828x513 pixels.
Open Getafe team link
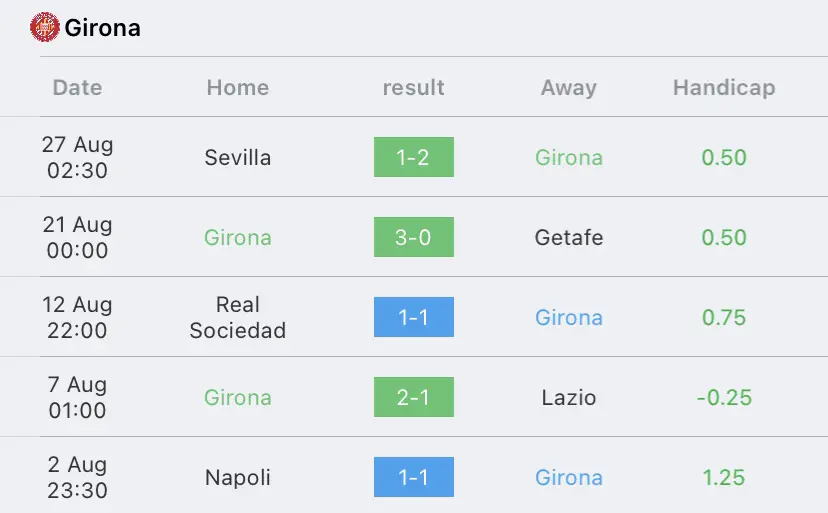[x=569, y=237]
